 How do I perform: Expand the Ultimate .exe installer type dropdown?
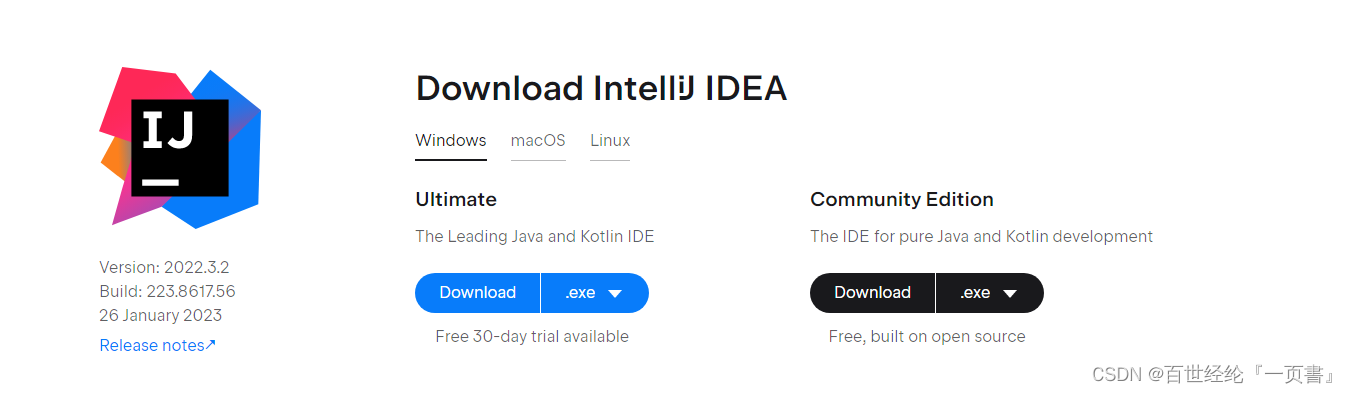tap(595, 293)
